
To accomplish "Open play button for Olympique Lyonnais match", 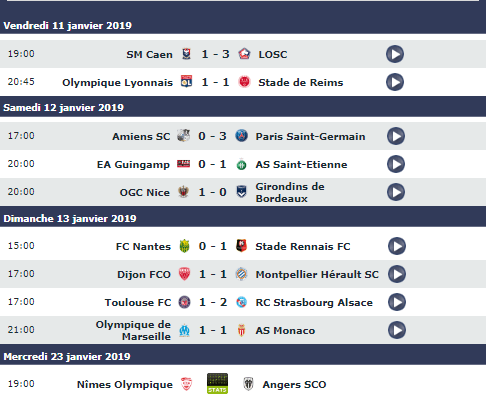I will (x=395, y=82).
